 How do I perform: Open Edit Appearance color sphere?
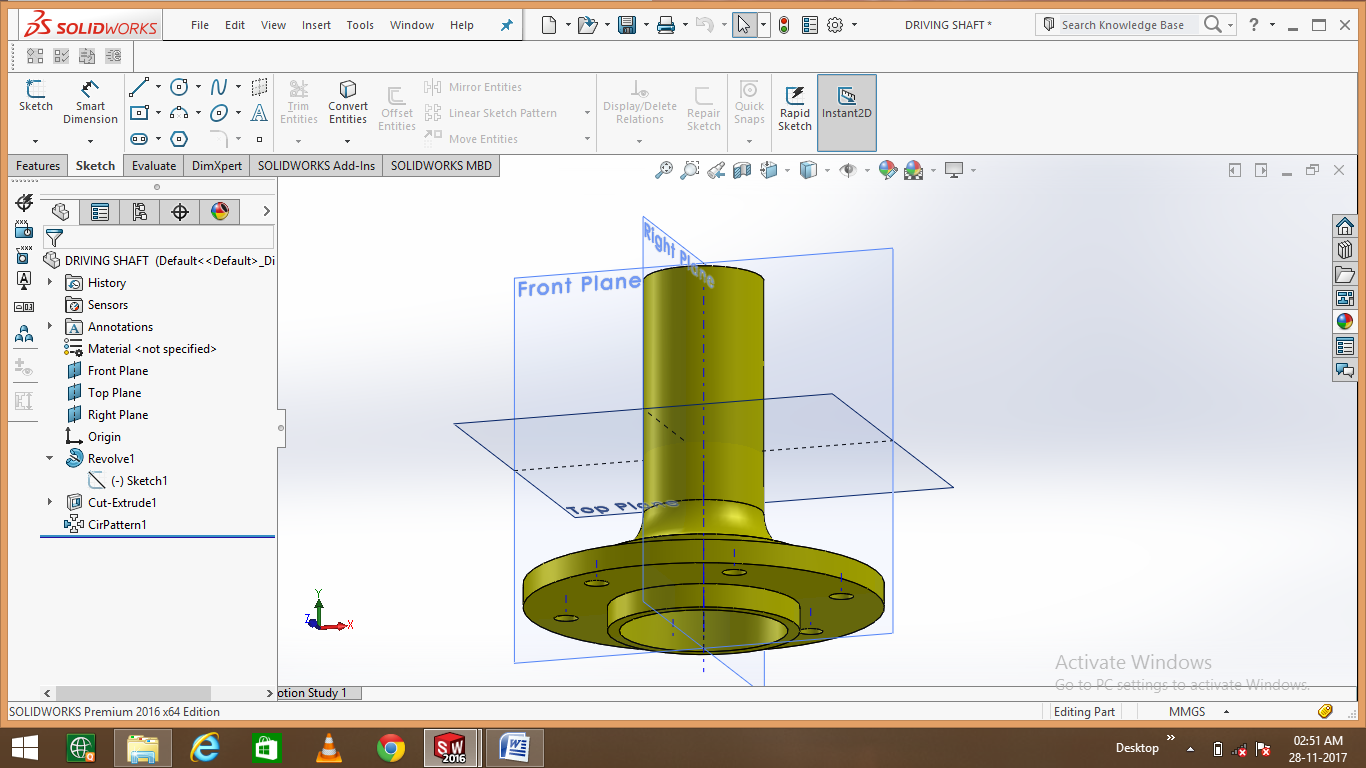coord(888,170)
